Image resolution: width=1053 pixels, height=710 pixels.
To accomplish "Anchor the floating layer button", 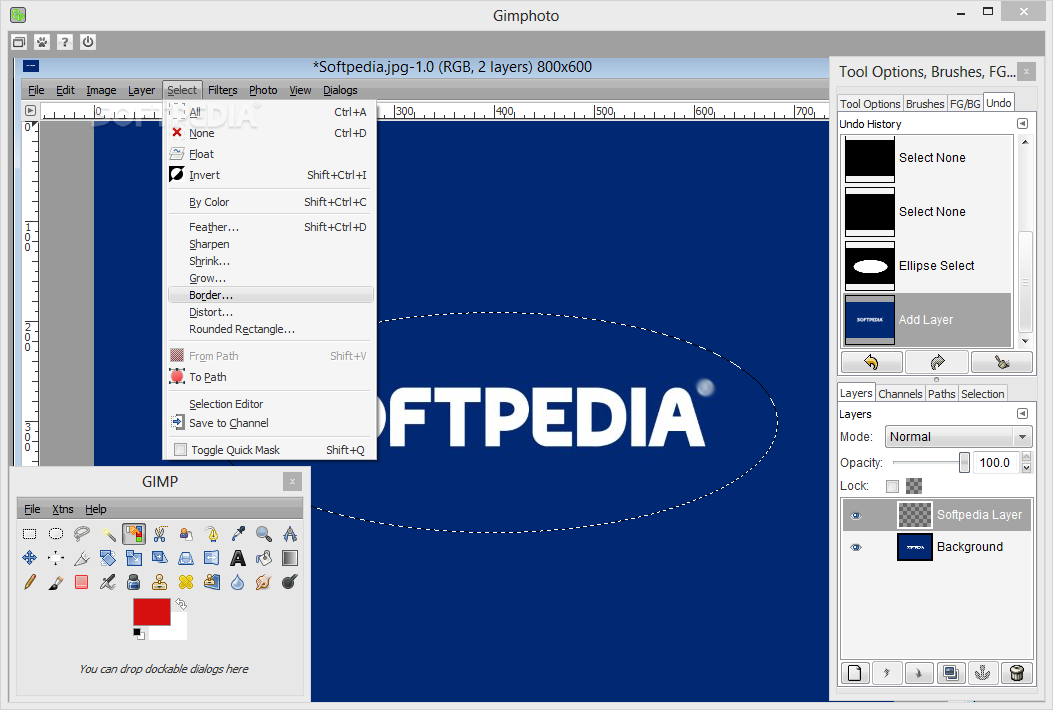I will pyautogui.click(x=982, y=673).
